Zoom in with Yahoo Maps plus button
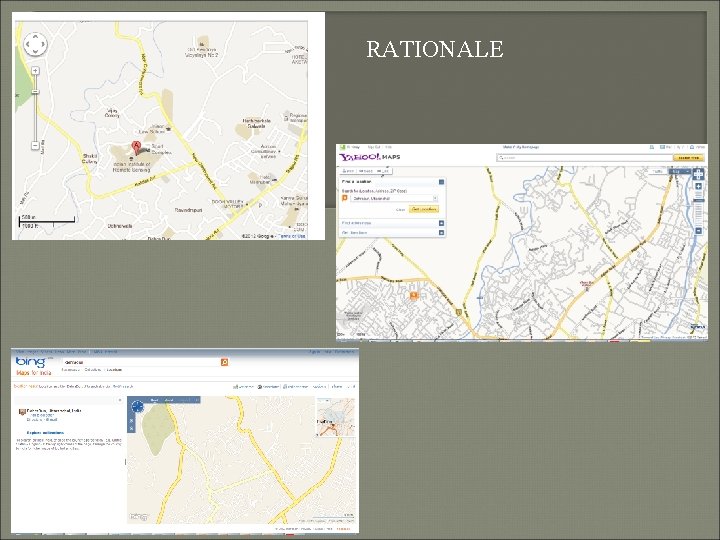720x540 pixels. coord(698,186)
